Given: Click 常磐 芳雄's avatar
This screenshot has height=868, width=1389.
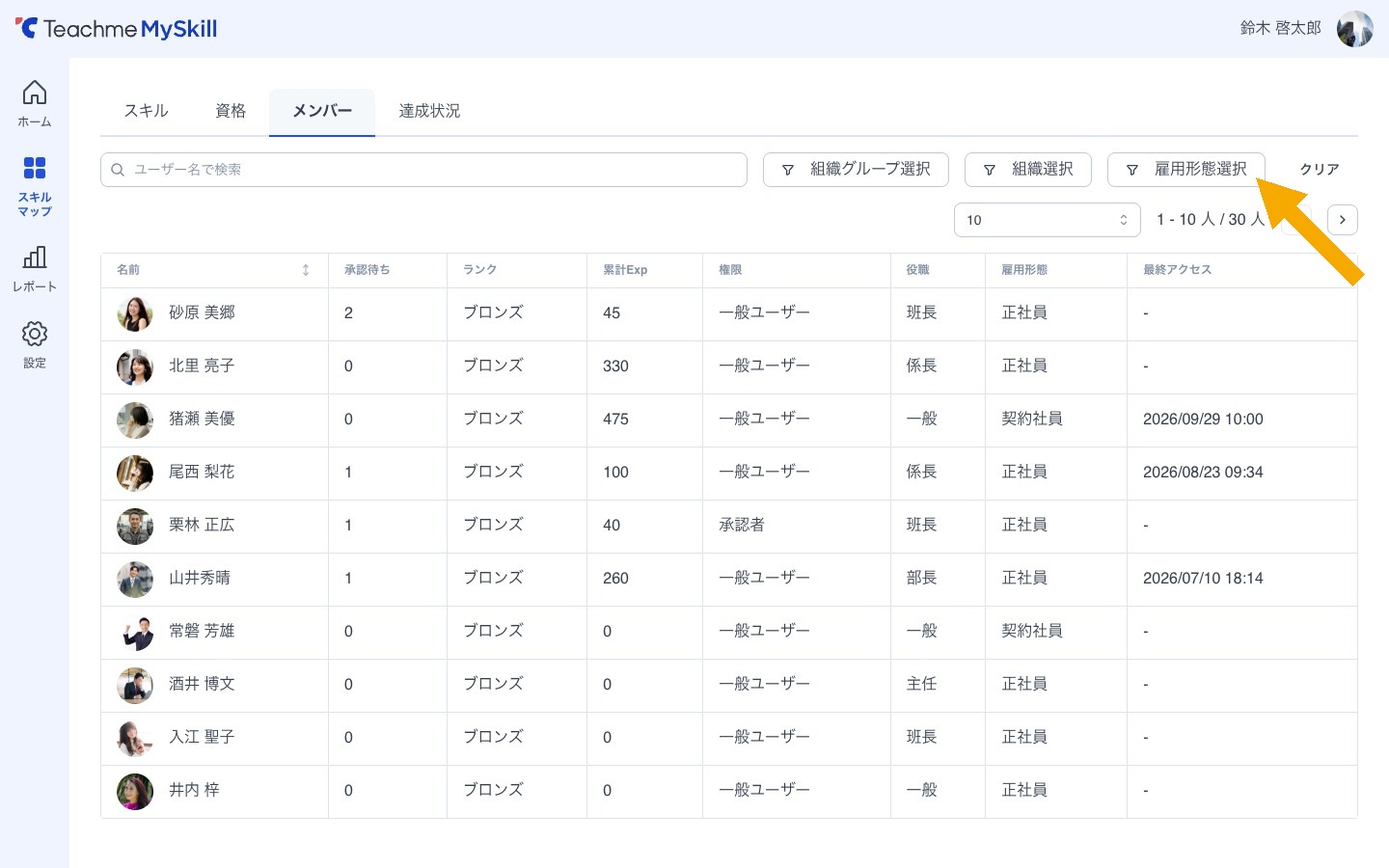Looking at the screenshot, I should pyautogui.click(x=135, y=632).
